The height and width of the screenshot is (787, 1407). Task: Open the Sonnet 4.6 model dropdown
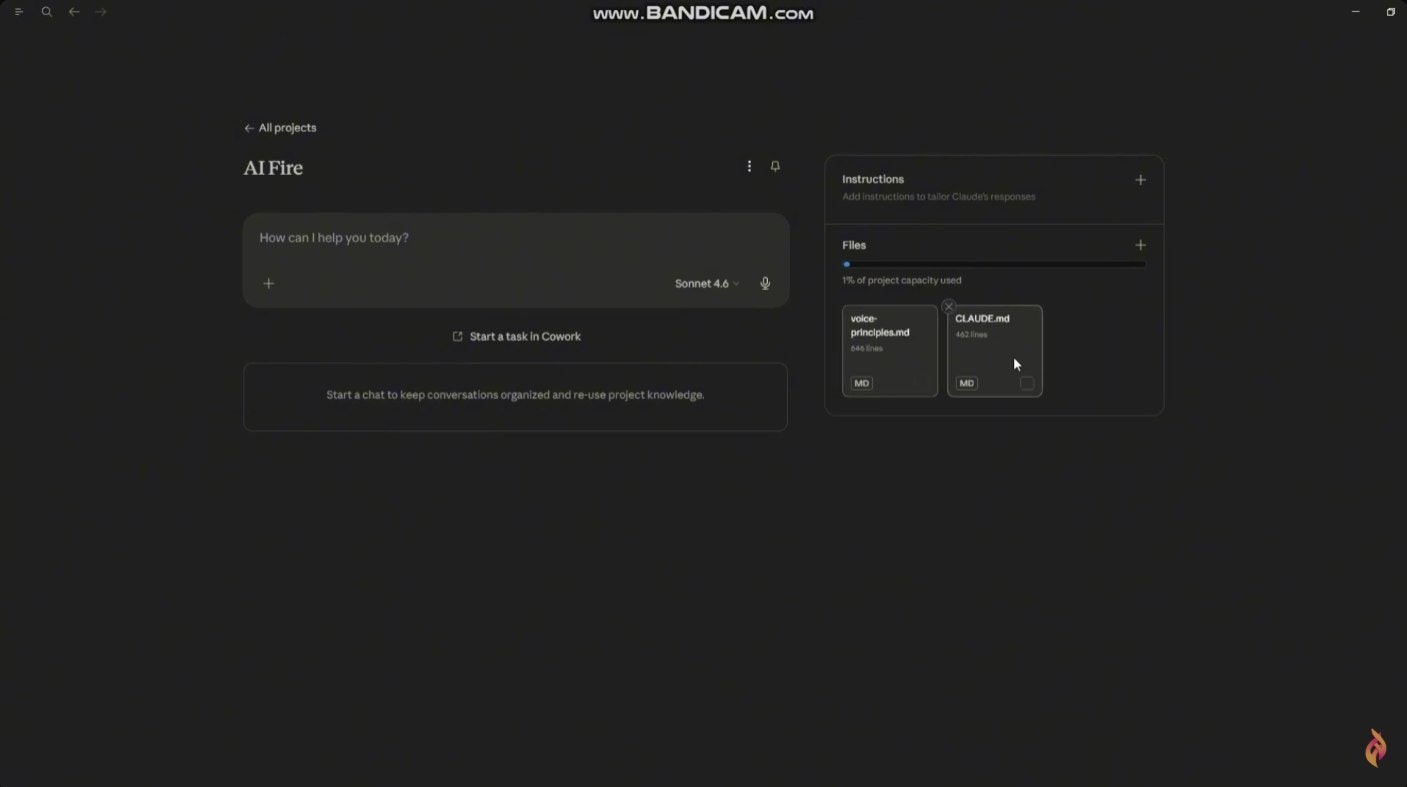(707, 284)
